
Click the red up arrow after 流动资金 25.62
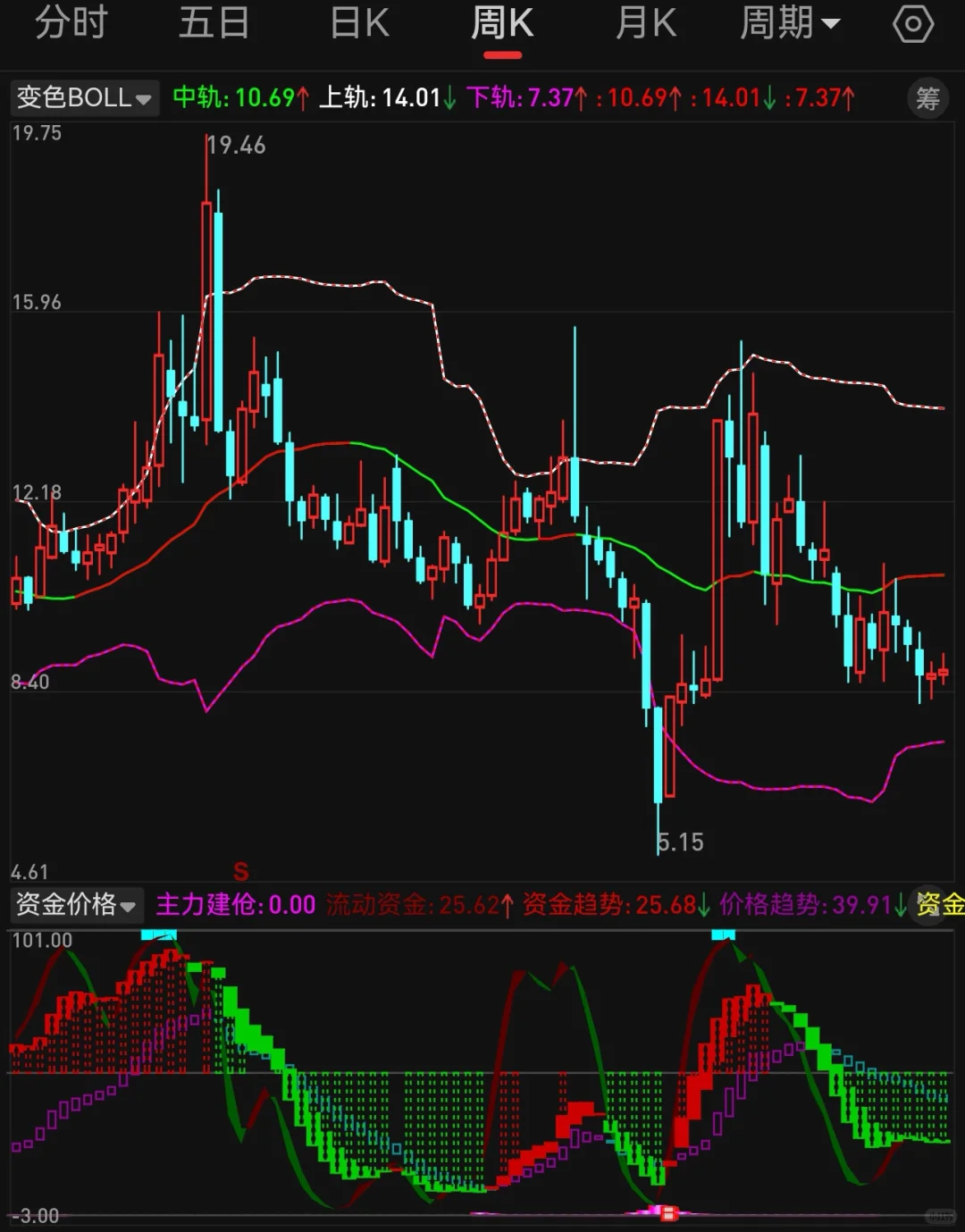tap(508, 905)
